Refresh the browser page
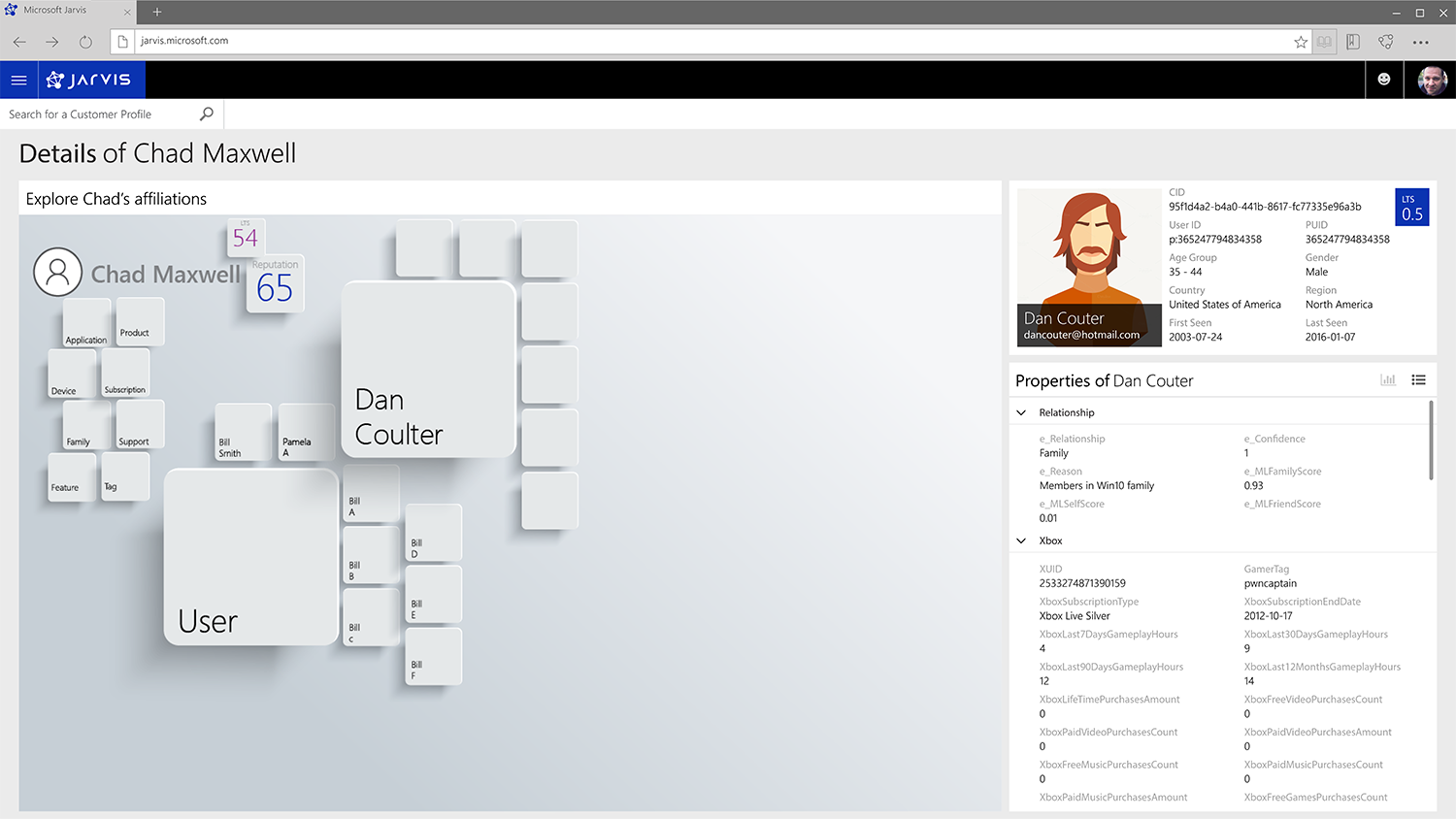The width and height of the screenshot is (1456, 819). click(x=85, y=42)
